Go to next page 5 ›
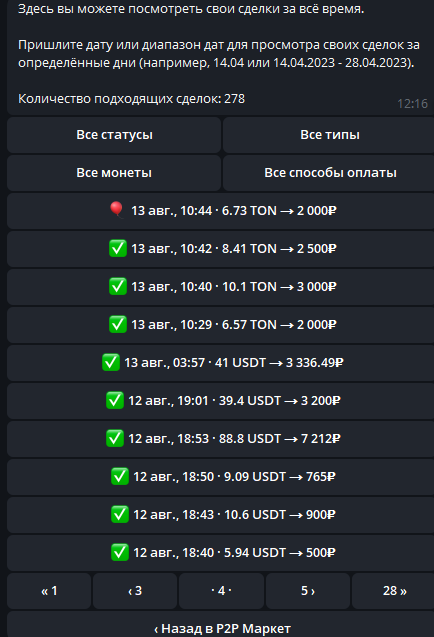This screenshot has height=637, width=434. click(x=308, y=591)
